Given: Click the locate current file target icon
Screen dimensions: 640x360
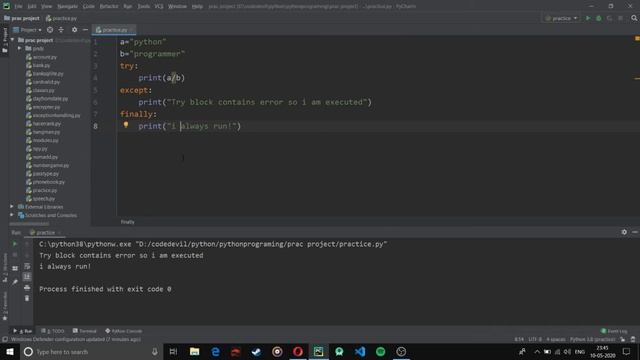Looking at the screenshot, I should (50, 30).
